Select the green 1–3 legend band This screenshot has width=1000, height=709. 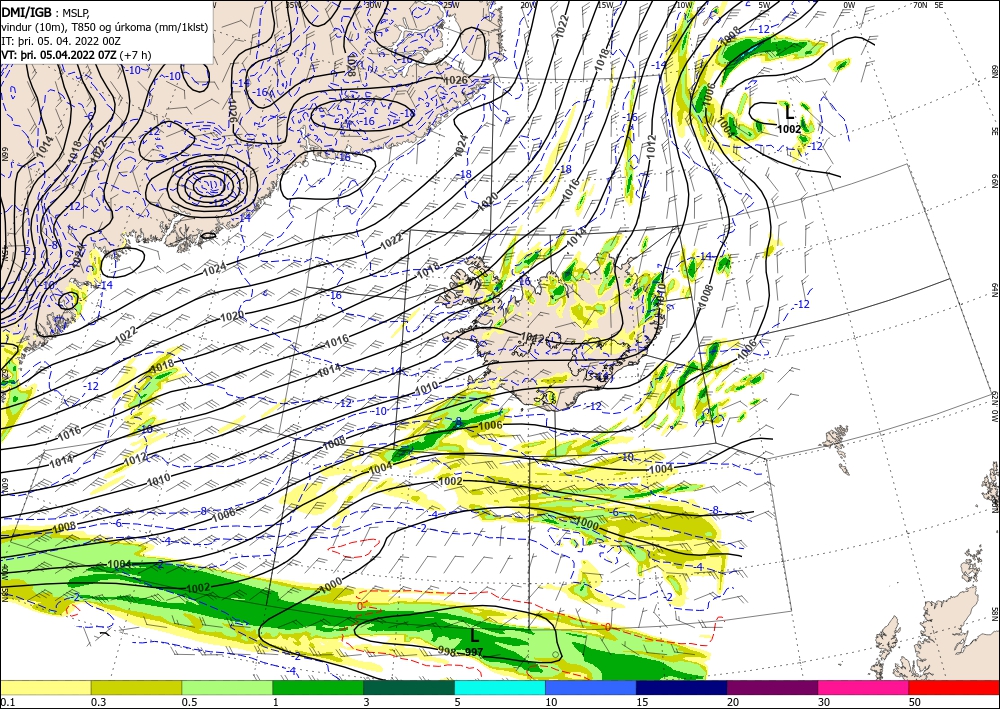click(318, 687)
